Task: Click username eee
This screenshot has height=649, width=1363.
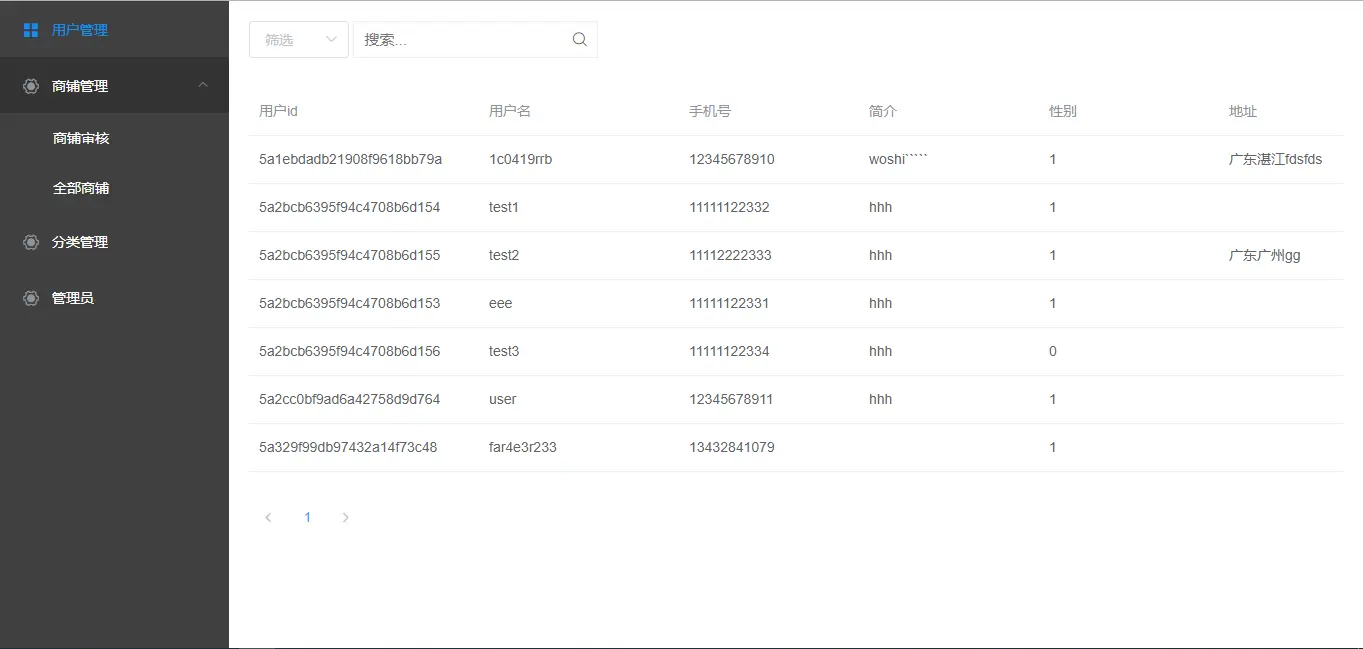Action: coord(500,303)
